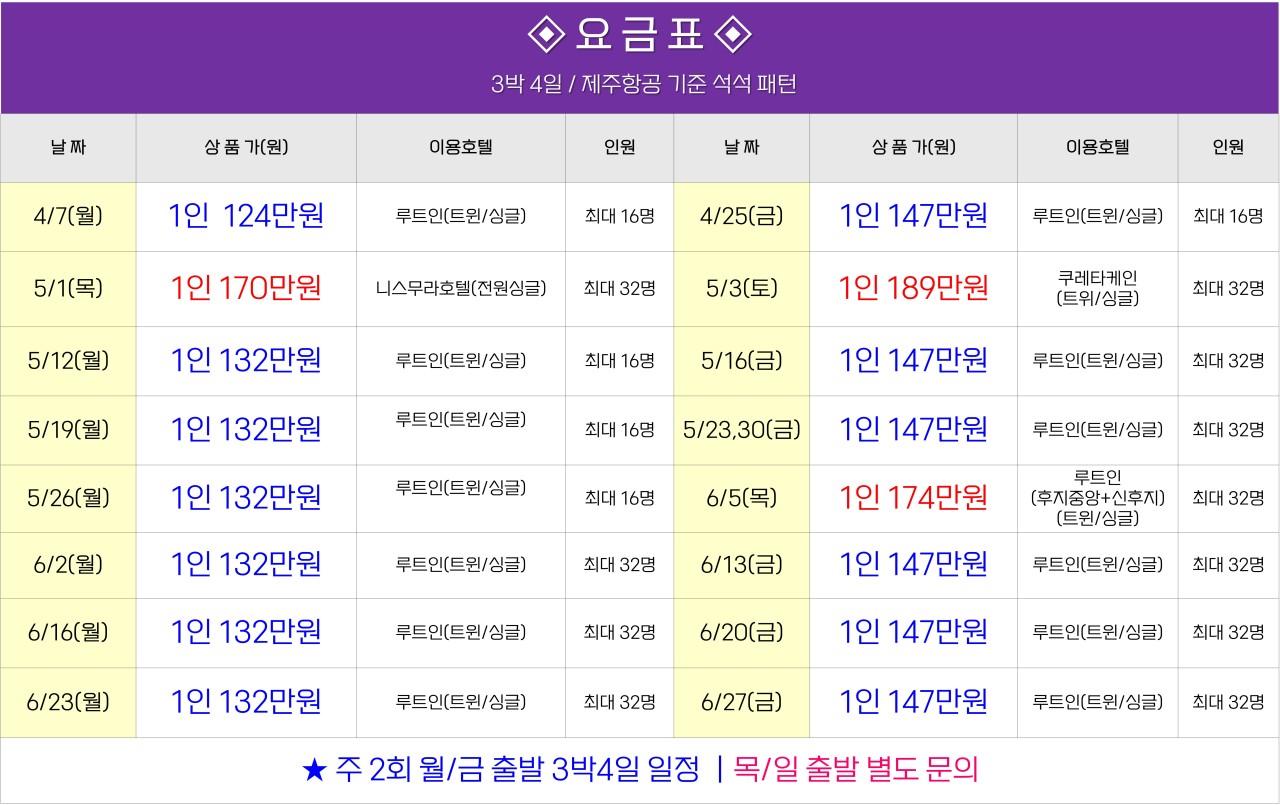Select the 5/3(토) date cell

(742, 289)
